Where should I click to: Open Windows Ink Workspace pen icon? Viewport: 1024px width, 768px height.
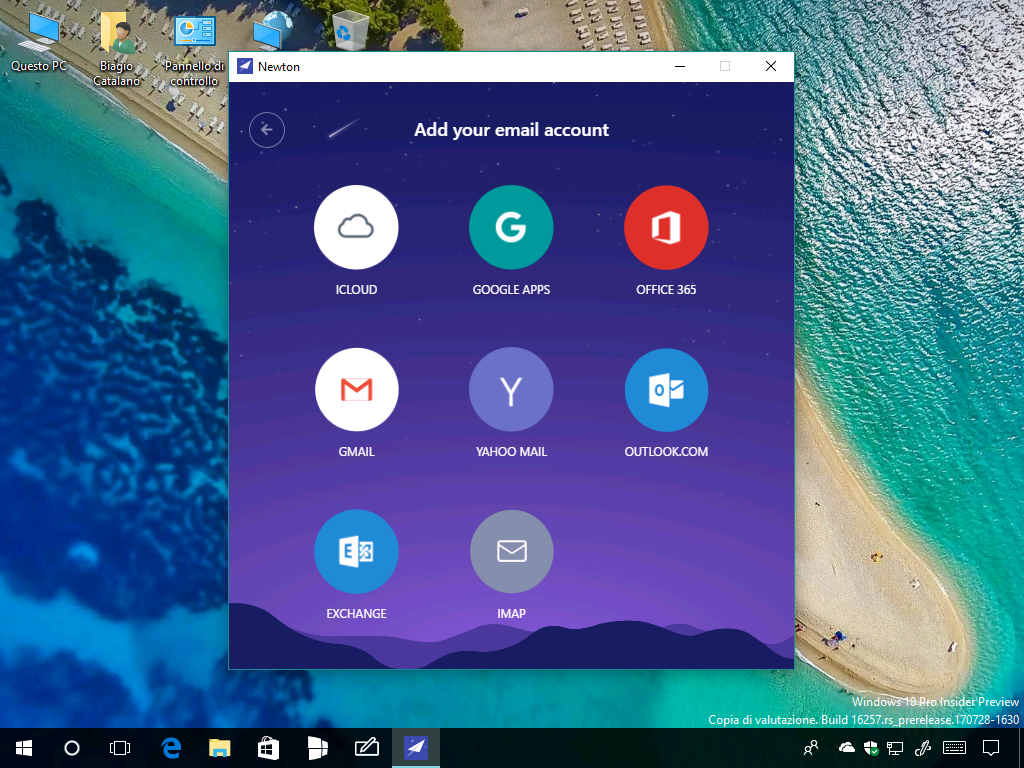pyautogui.click(x=922, y=748)
